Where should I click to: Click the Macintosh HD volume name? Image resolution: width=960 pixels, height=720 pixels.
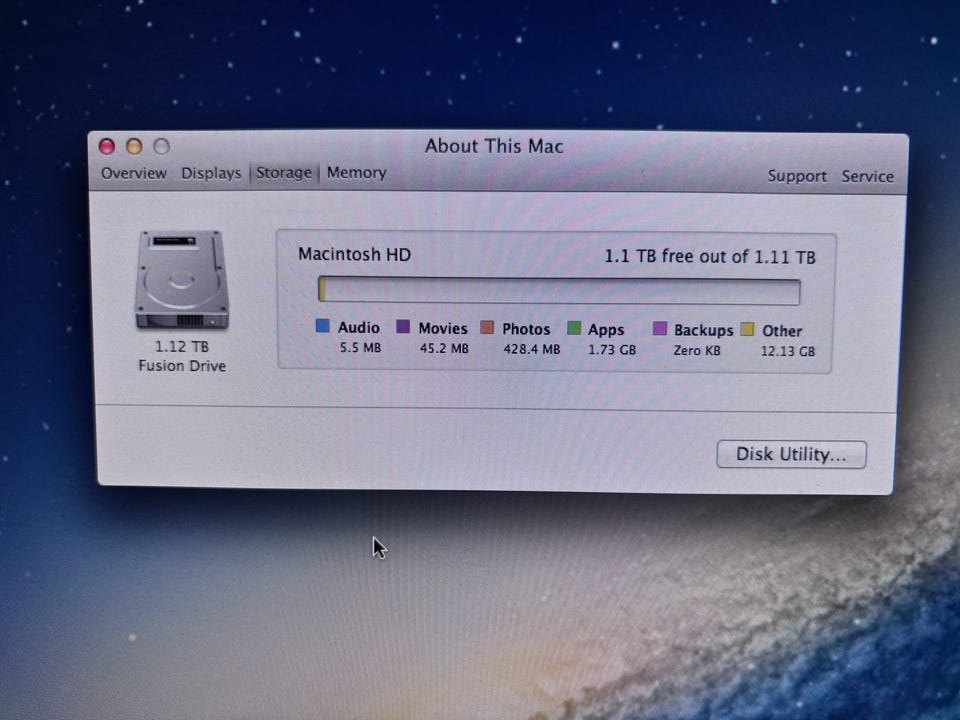coord(354,254)
